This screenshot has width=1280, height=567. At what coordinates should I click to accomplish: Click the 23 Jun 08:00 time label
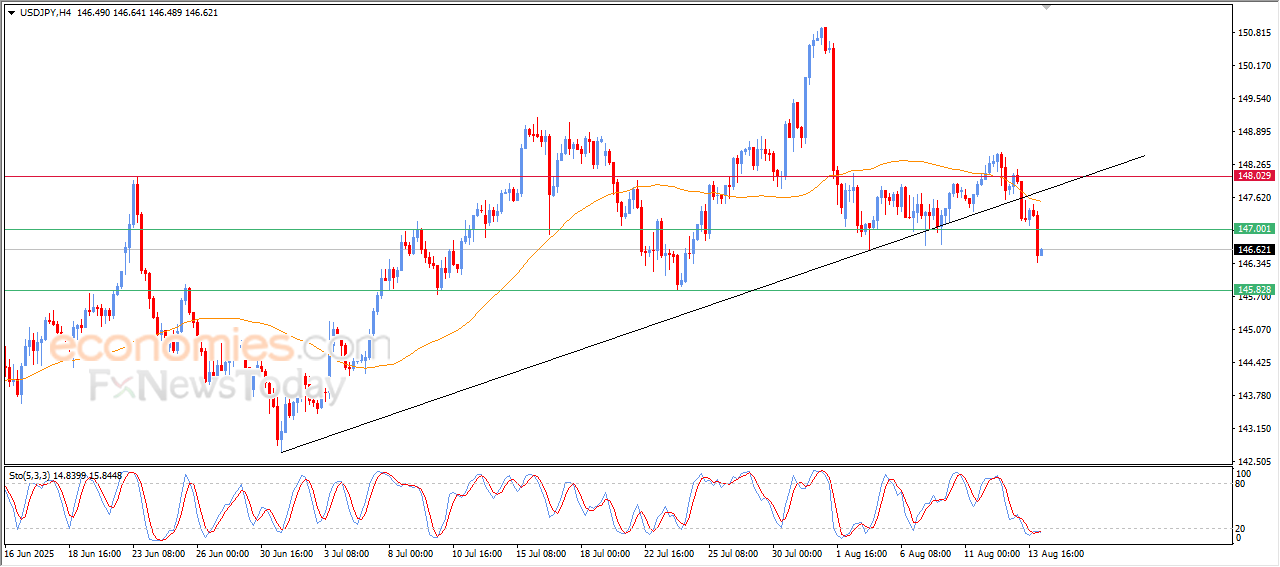[159, 553]
